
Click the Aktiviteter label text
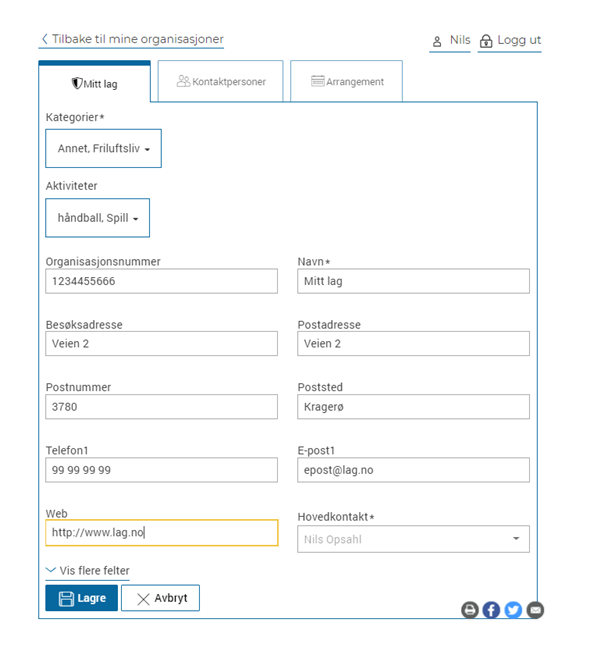tap(71, 186)
